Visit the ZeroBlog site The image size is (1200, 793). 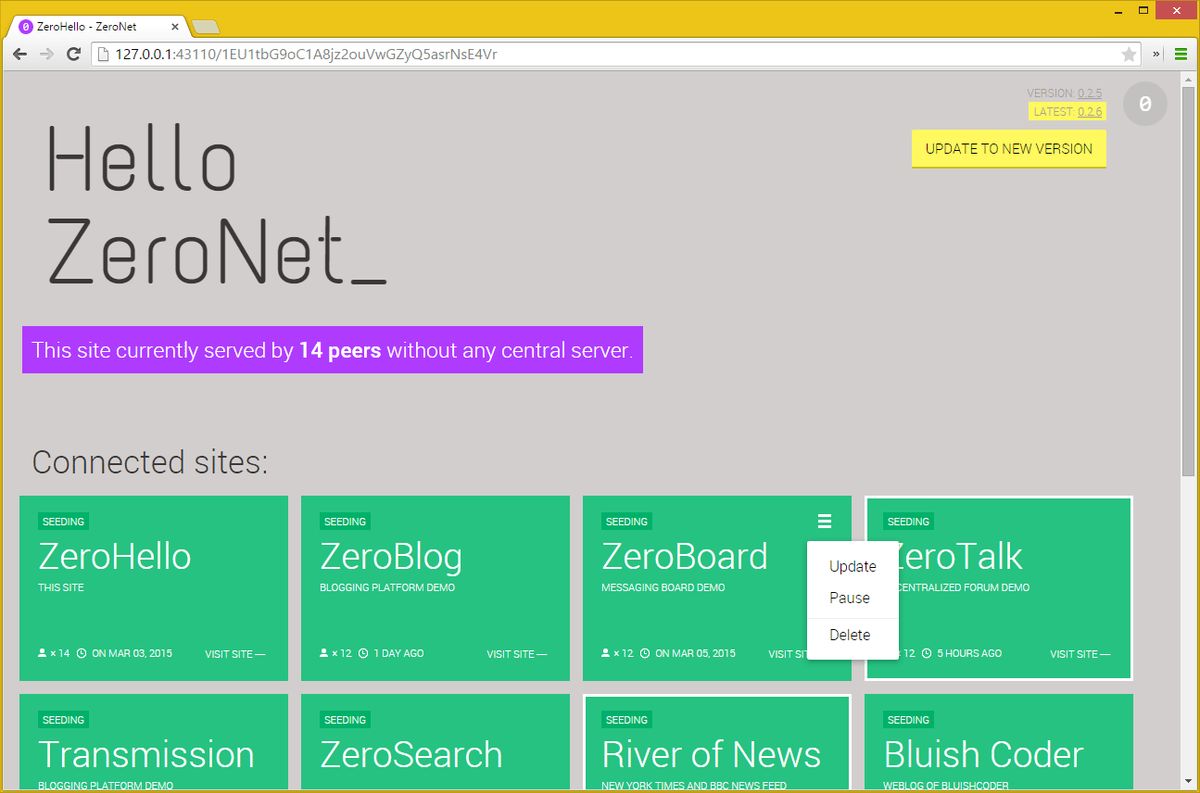516,653
